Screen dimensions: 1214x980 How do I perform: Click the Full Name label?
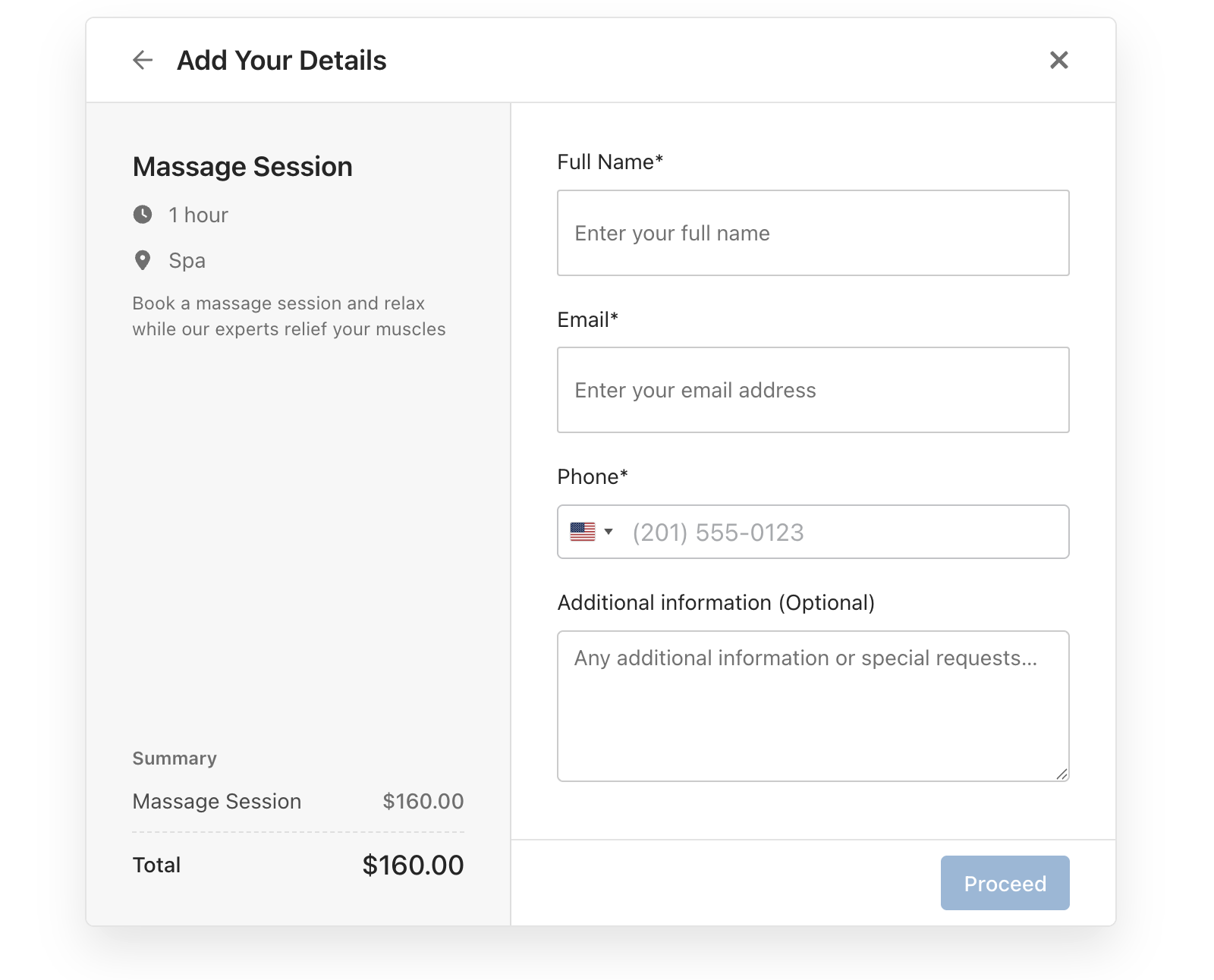coord(610,162)
